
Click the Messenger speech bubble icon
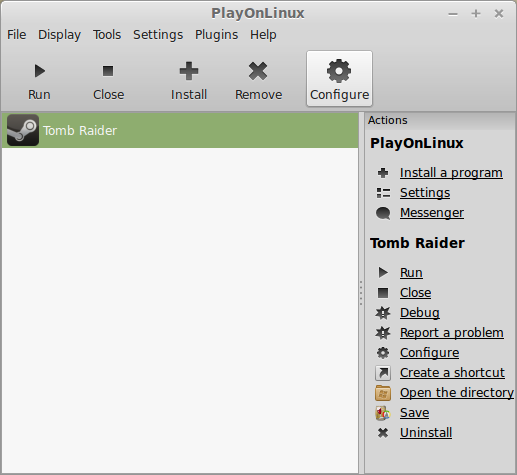click(383, 213)
